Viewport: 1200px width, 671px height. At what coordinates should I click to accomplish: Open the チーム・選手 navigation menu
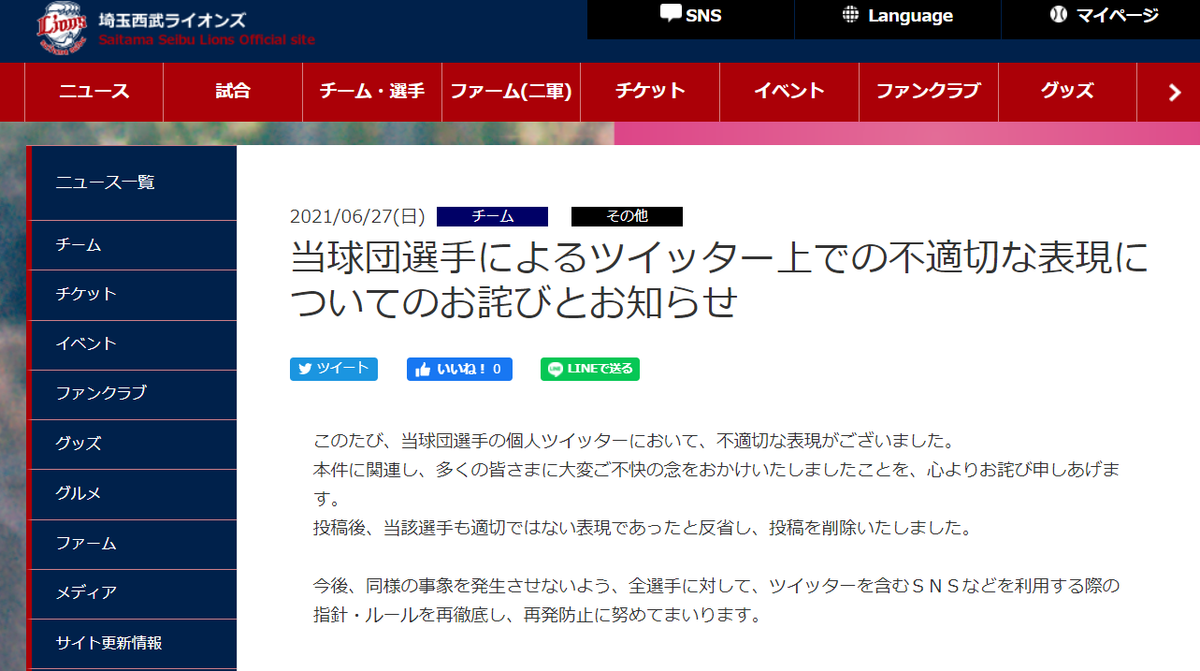[x=371, y=91]
